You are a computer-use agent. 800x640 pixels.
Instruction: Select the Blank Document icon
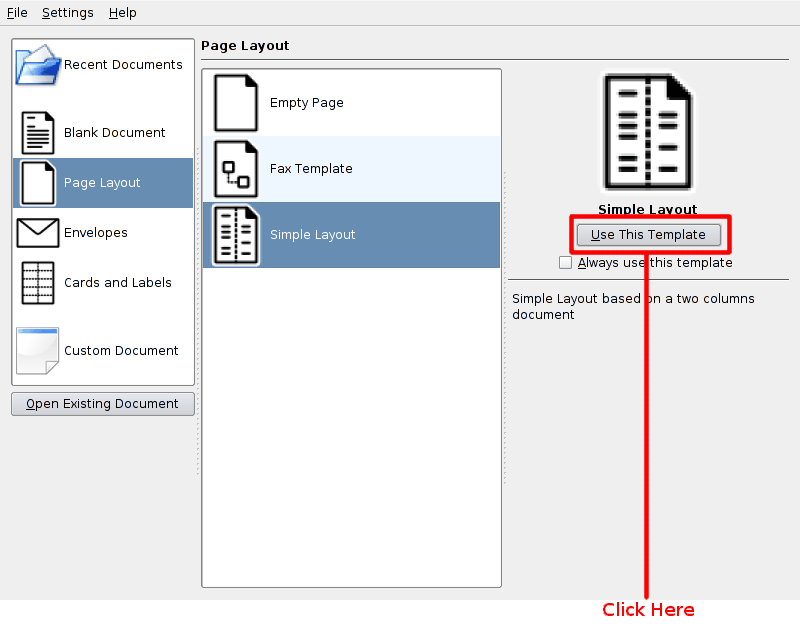point(38,133)
